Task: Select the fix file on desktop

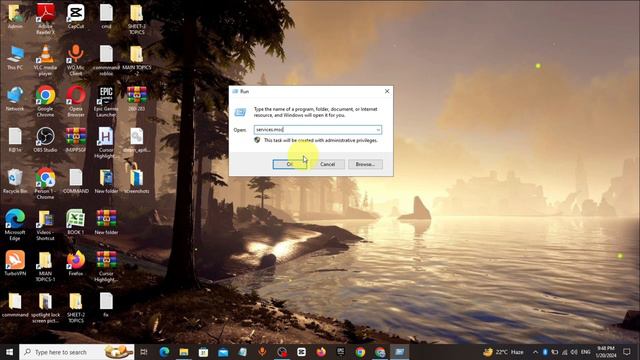Action: 106,305
